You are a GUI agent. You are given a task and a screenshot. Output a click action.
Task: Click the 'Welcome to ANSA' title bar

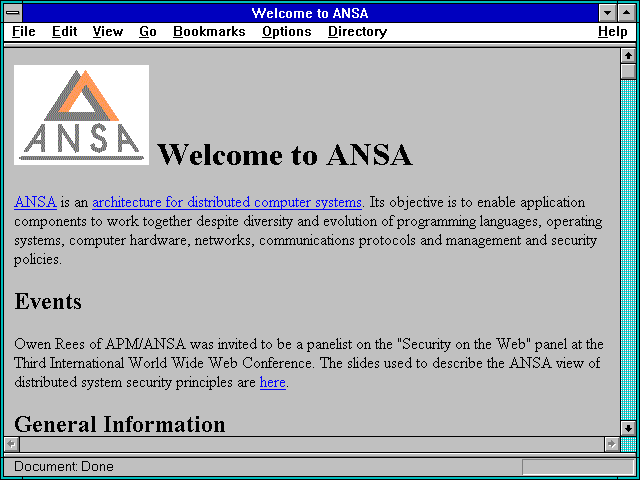(310, 13)
